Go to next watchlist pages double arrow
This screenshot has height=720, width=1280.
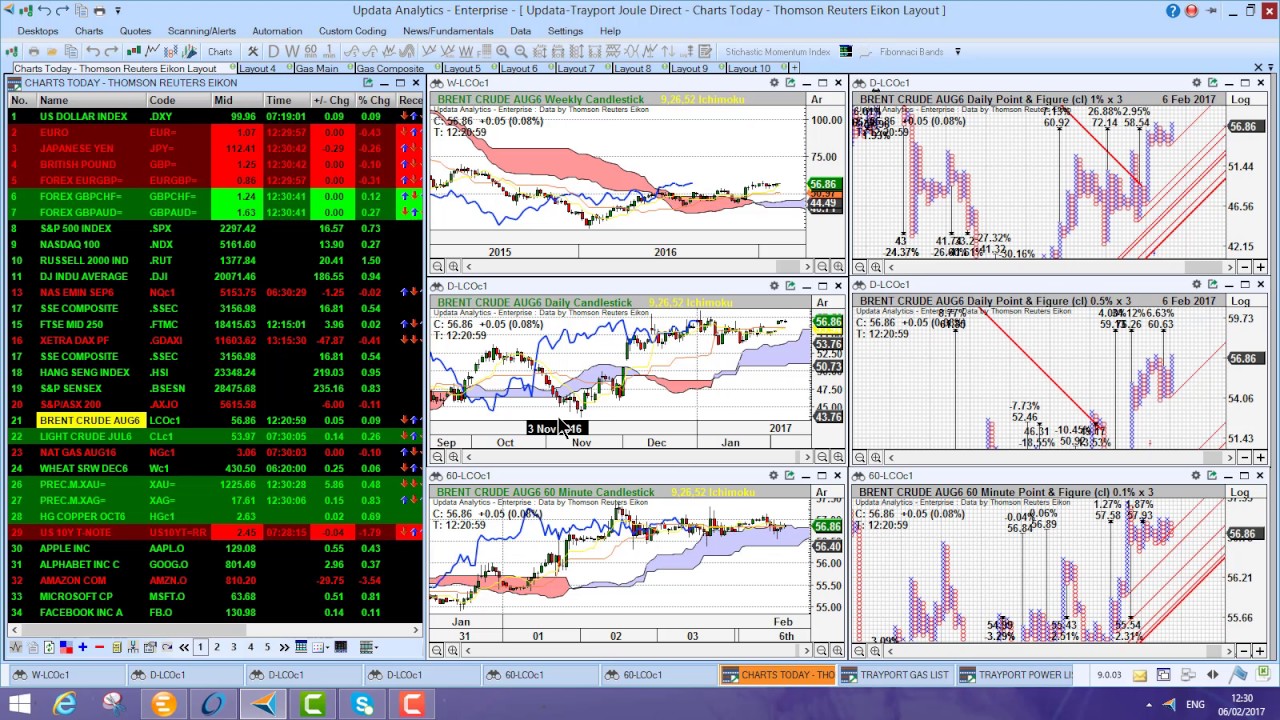click(284, 647)
